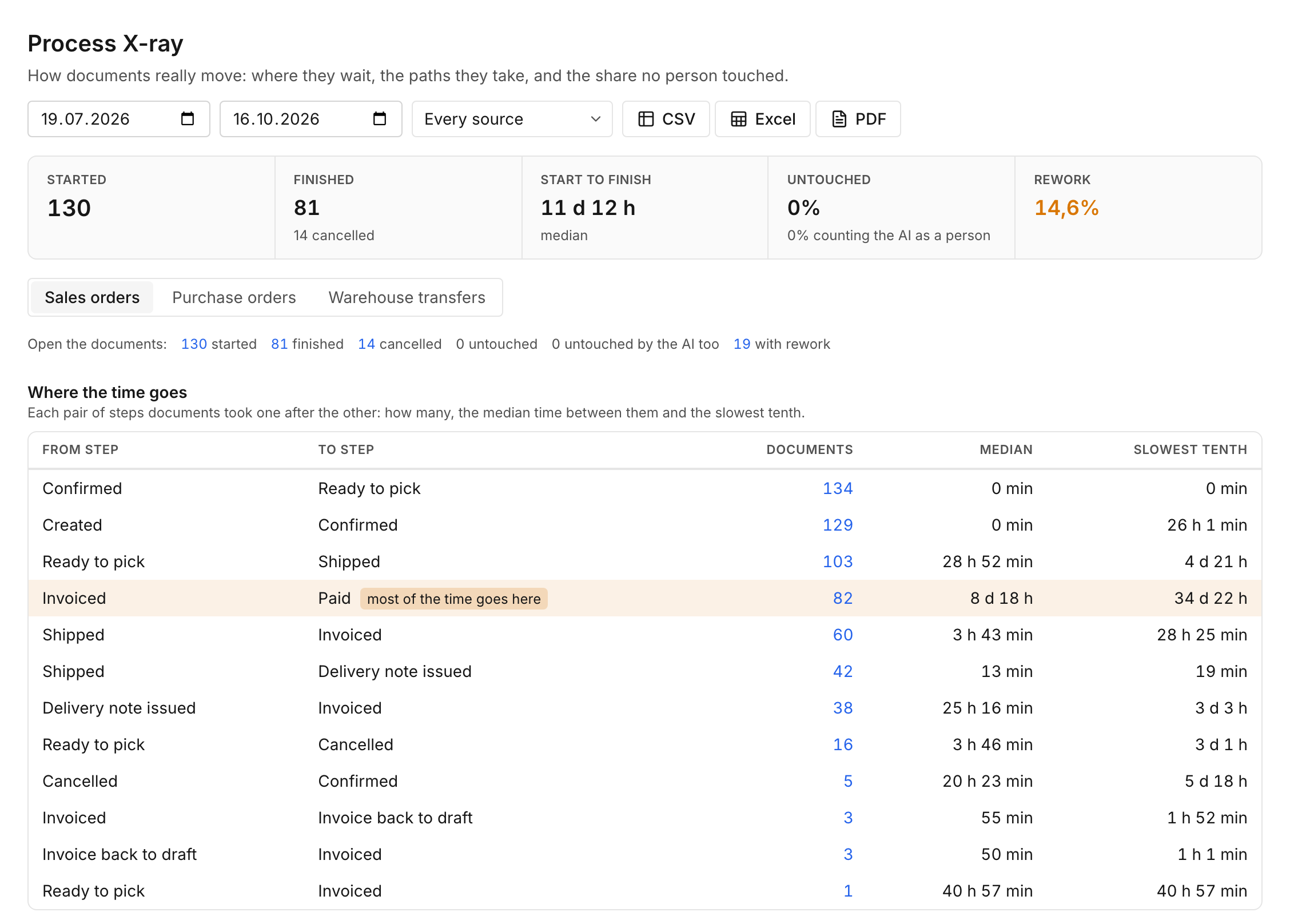Click the 11 d 12 h start to finish value
This screenshot has height=924, width=1290.
(588, 208)
